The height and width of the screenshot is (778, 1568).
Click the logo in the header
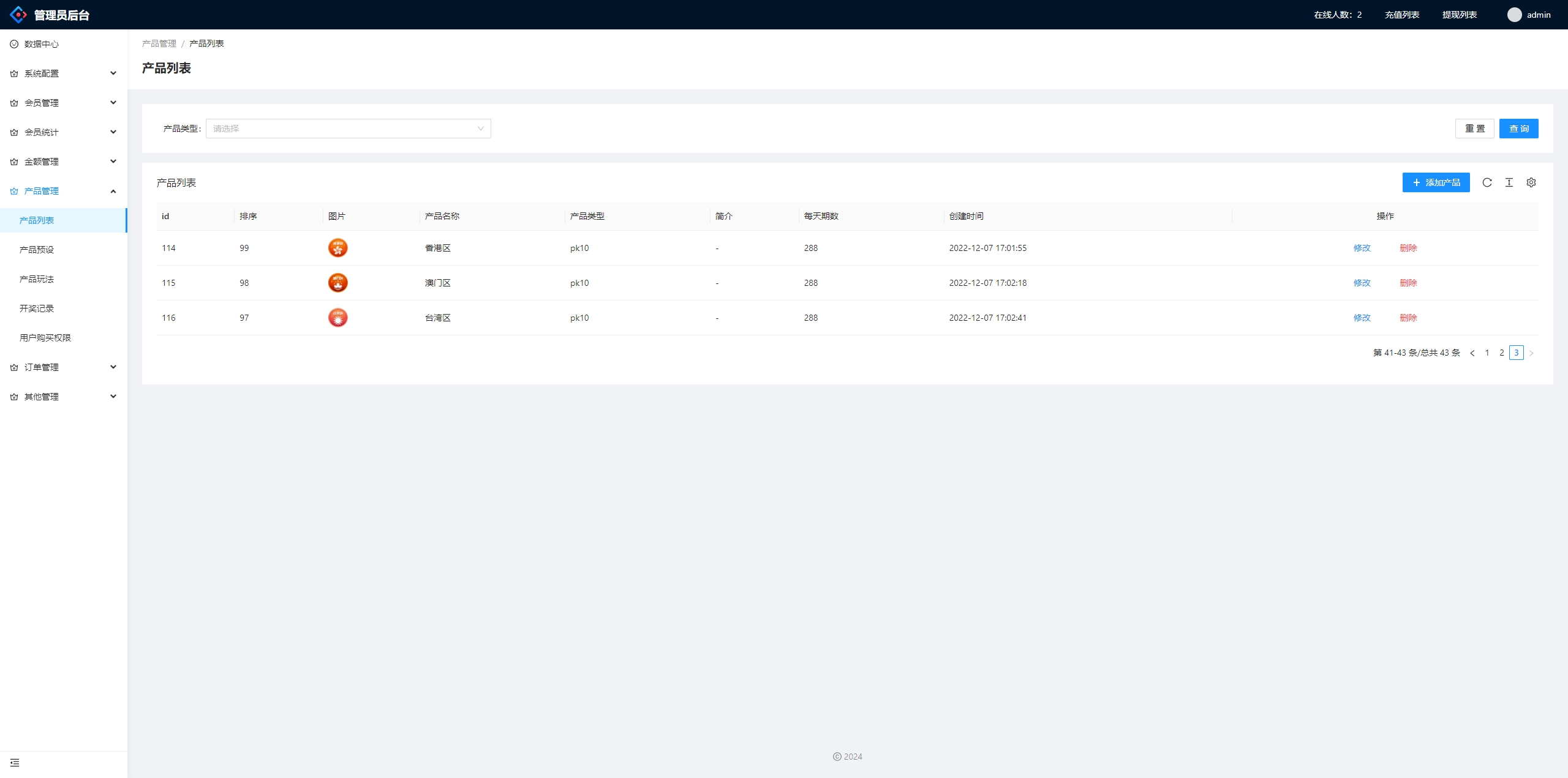pos(18,15)
